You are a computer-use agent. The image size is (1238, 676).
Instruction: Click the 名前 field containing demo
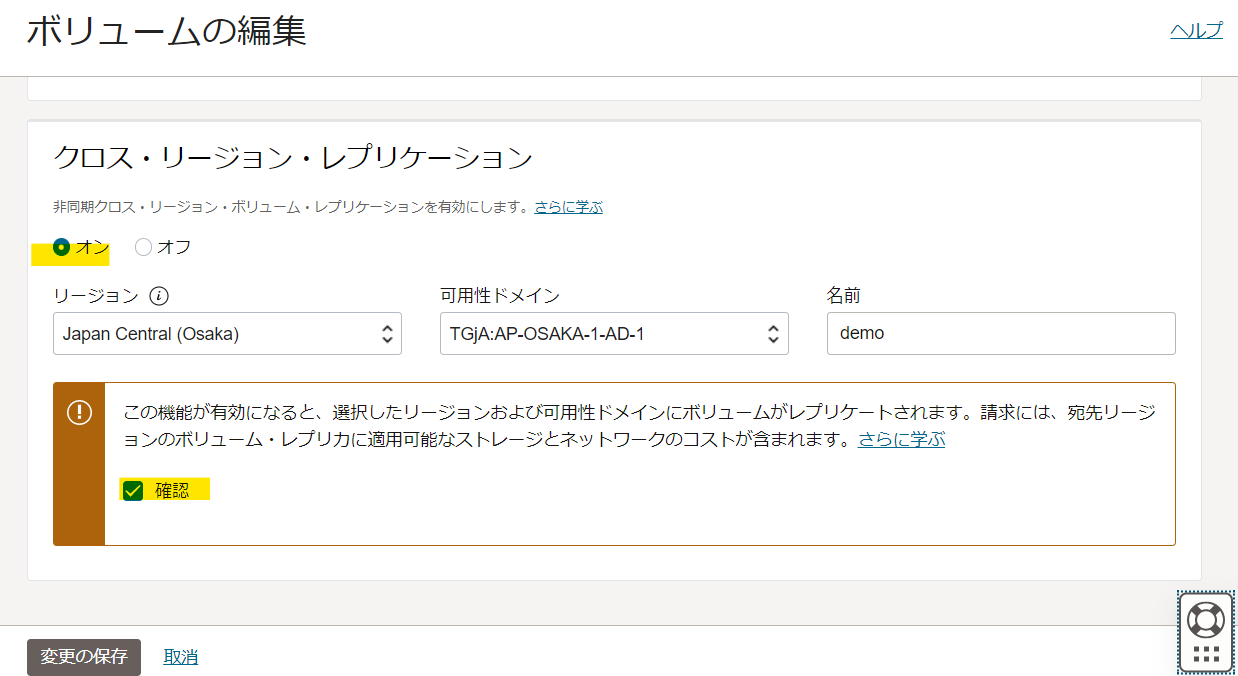point(1000,333)
